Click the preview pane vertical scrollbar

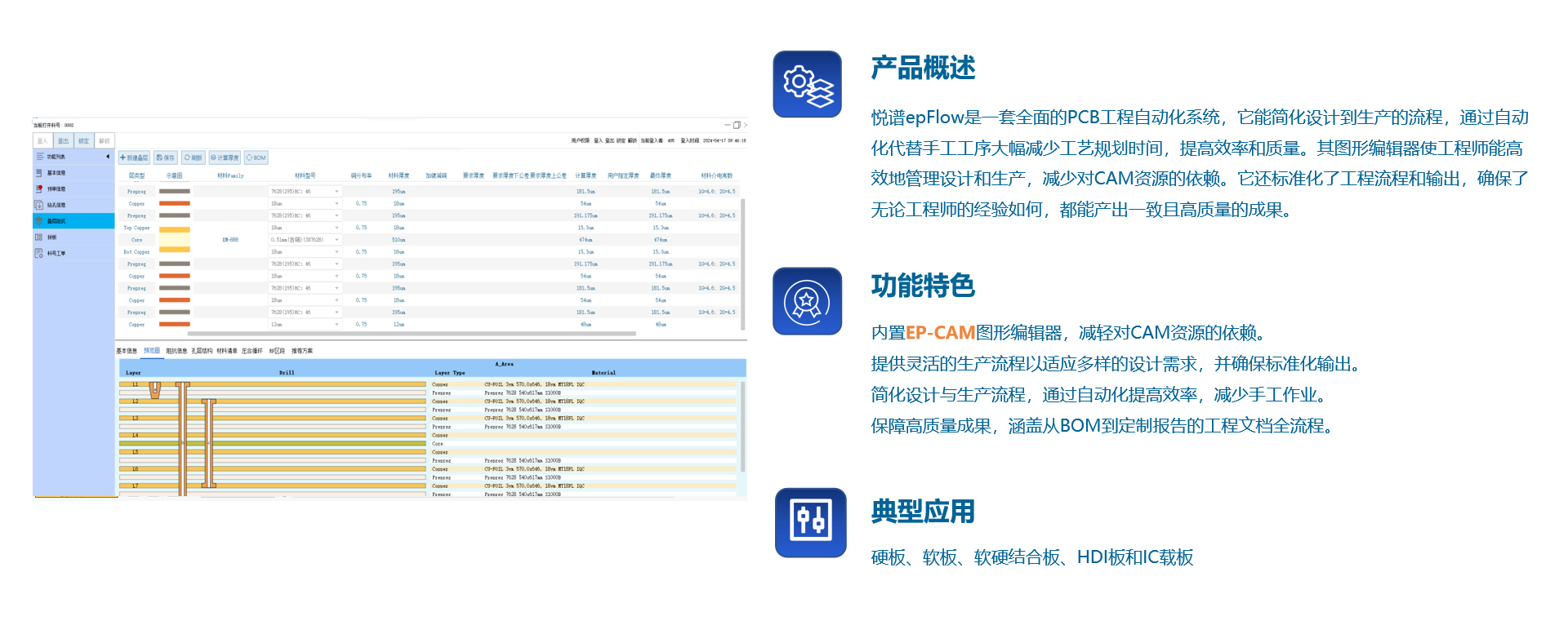pos(743,427)
